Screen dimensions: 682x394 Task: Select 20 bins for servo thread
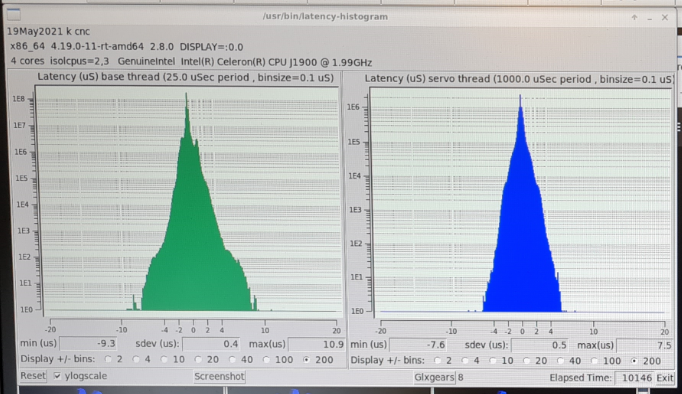527,361
